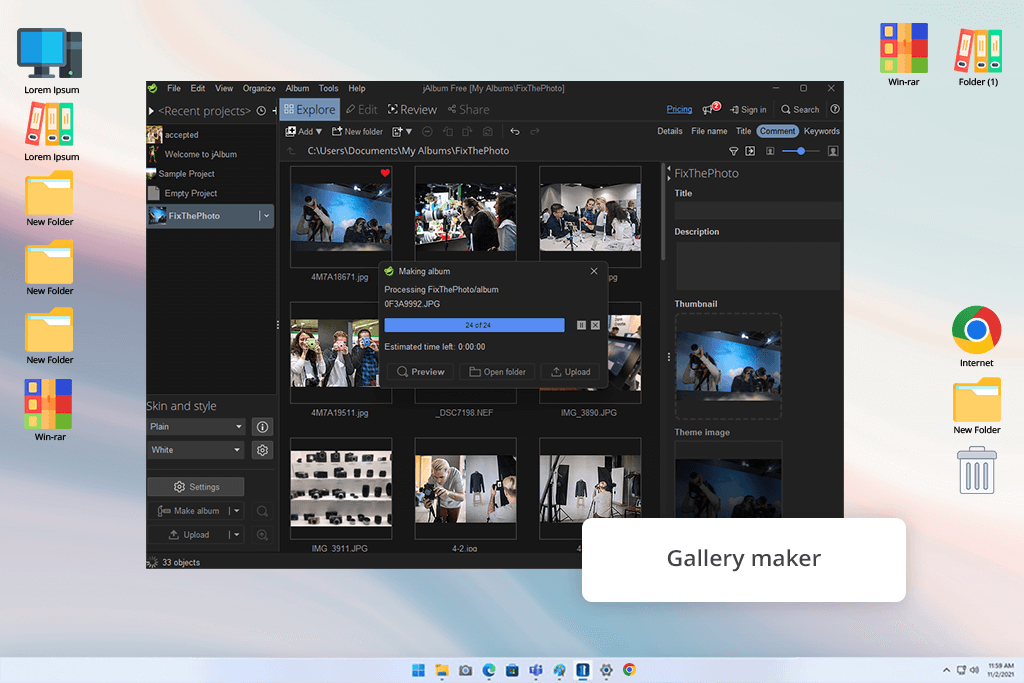Open the recent projects history clock icon

(261, 111)
